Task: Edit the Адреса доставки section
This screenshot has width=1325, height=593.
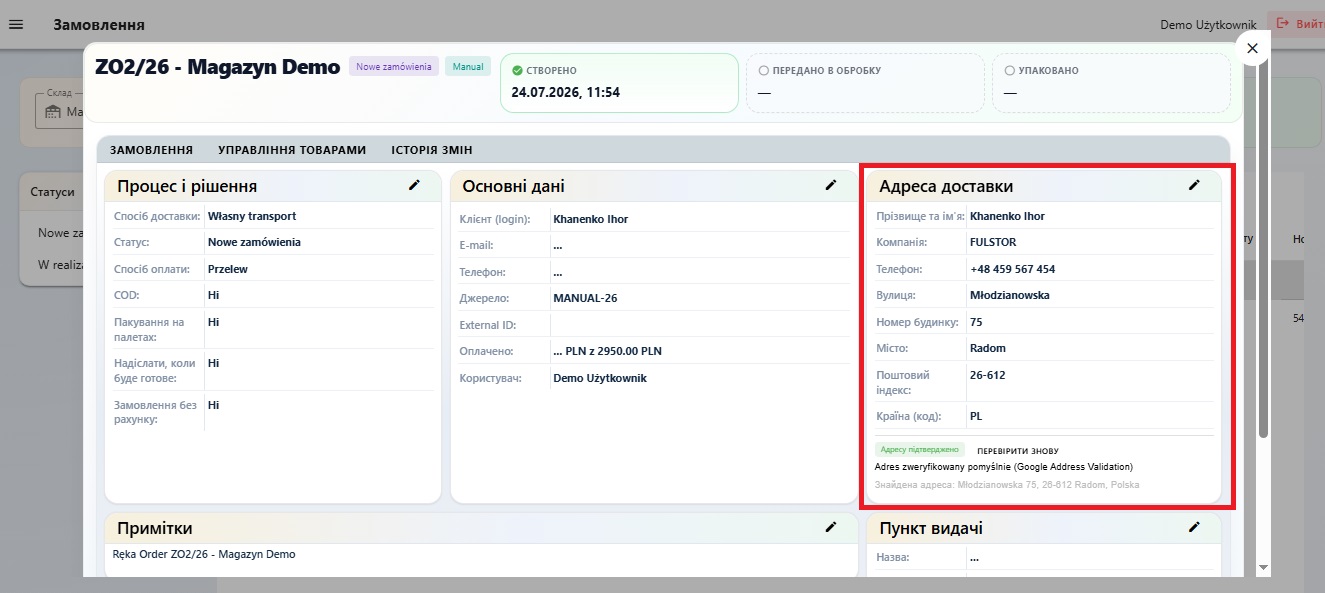Action: (x=1193, y=185)
